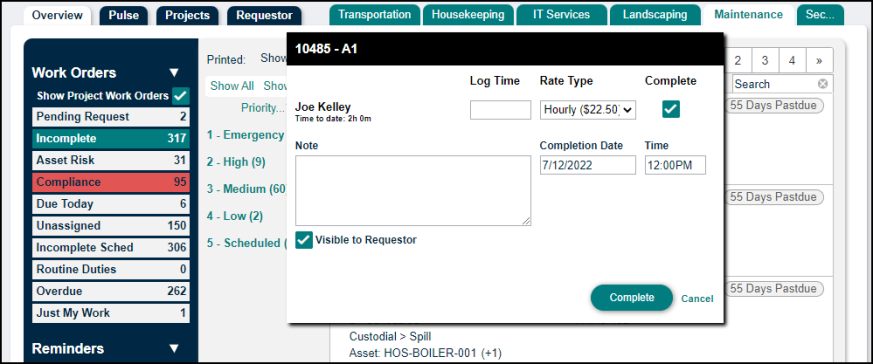Go to page 3 of results

[x=765, y=61]
